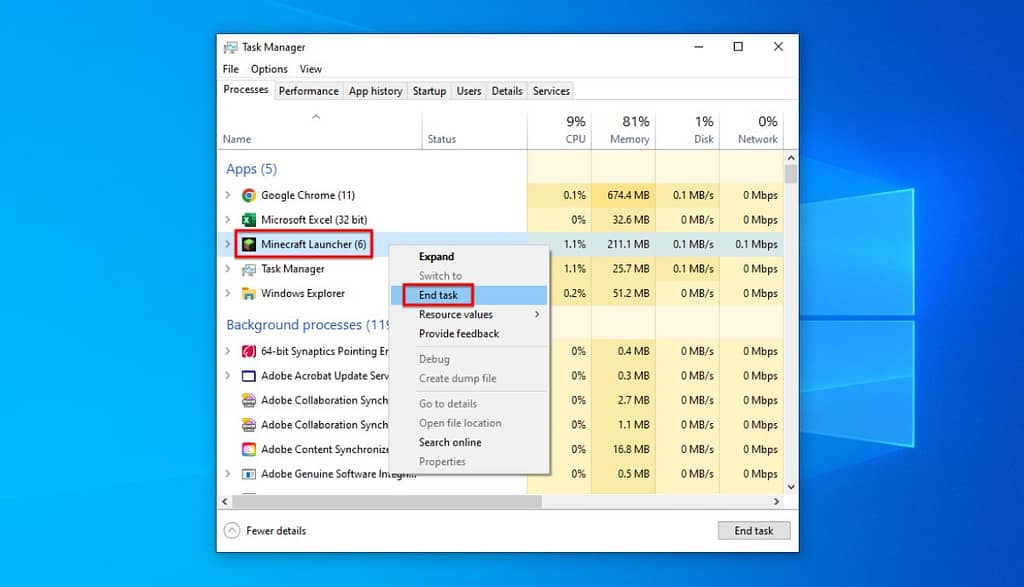The width and height of the screenshot is (1024, 587).
Task: Switch to the Startup tab
Action: click(429, 91)
